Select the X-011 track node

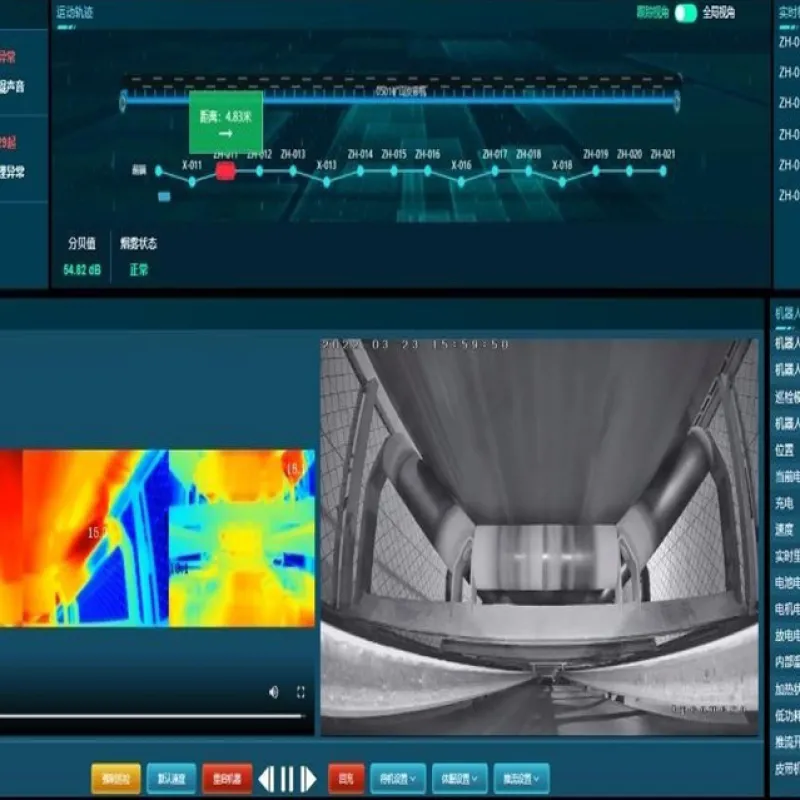(192, 181)
